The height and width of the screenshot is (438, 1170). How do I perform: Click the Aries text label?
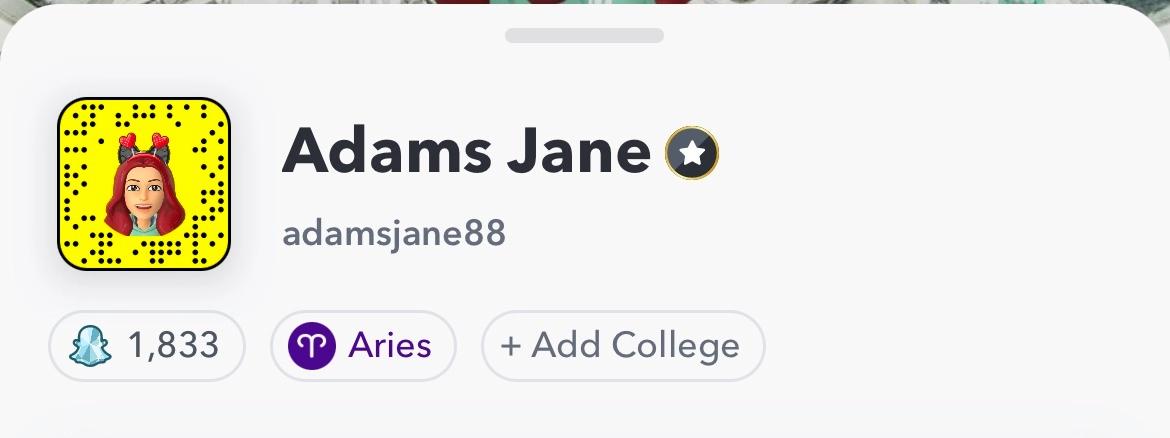[x=390, y=345]
